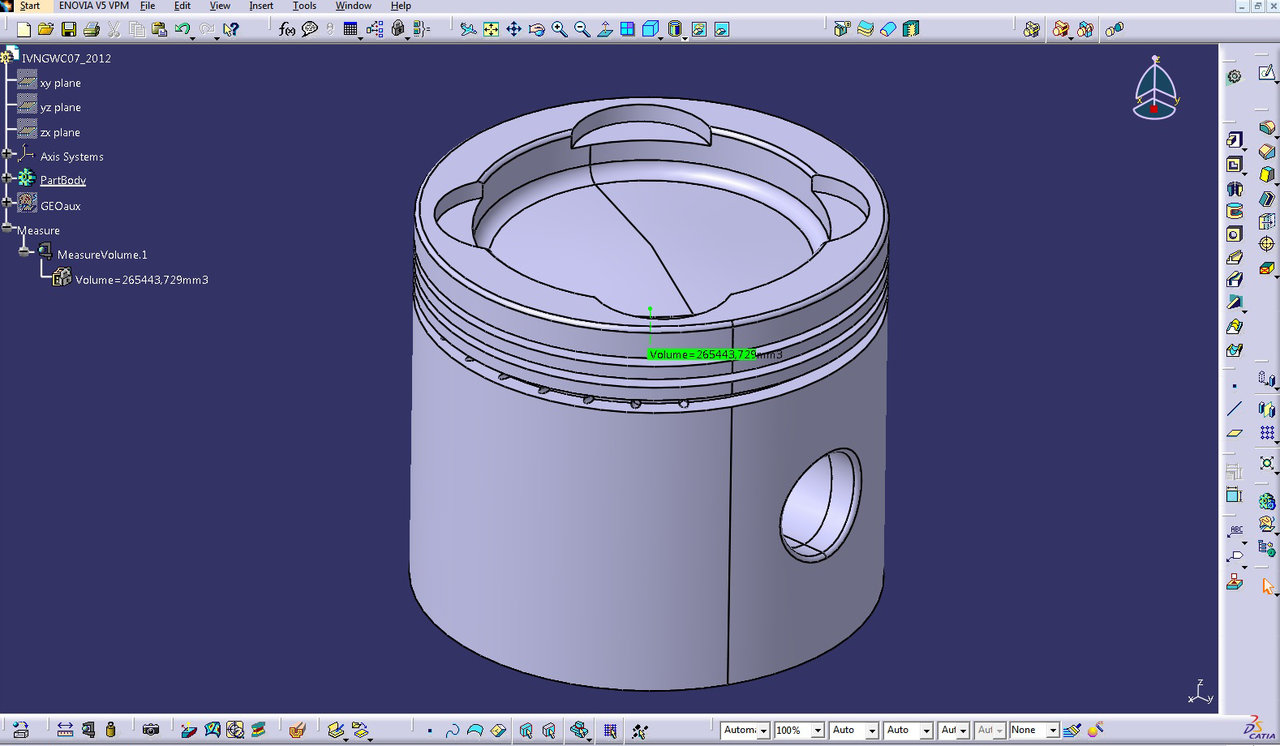Select the Pocket tool
Viewport: 1280px width, 746px height.
(x=1235, y=164)
